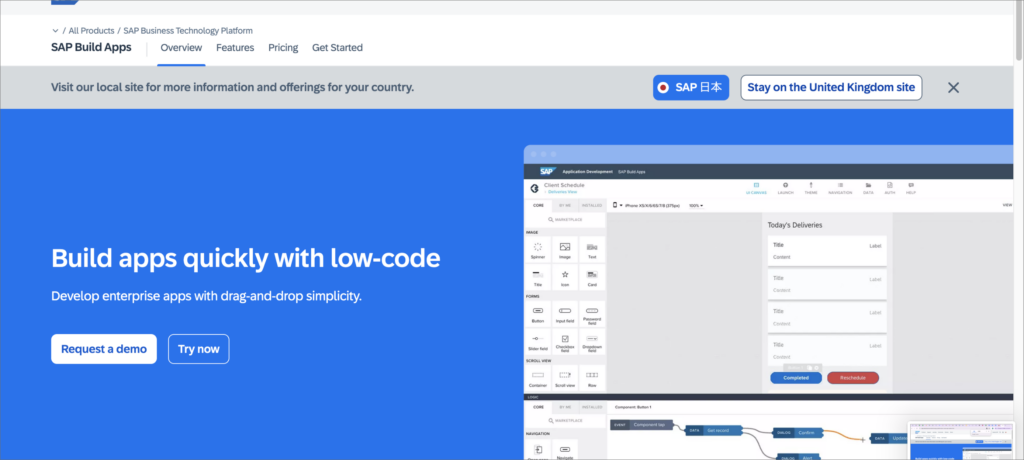
Task: Choose Stay on the United Kingdom site
Action: pos(831,87)
